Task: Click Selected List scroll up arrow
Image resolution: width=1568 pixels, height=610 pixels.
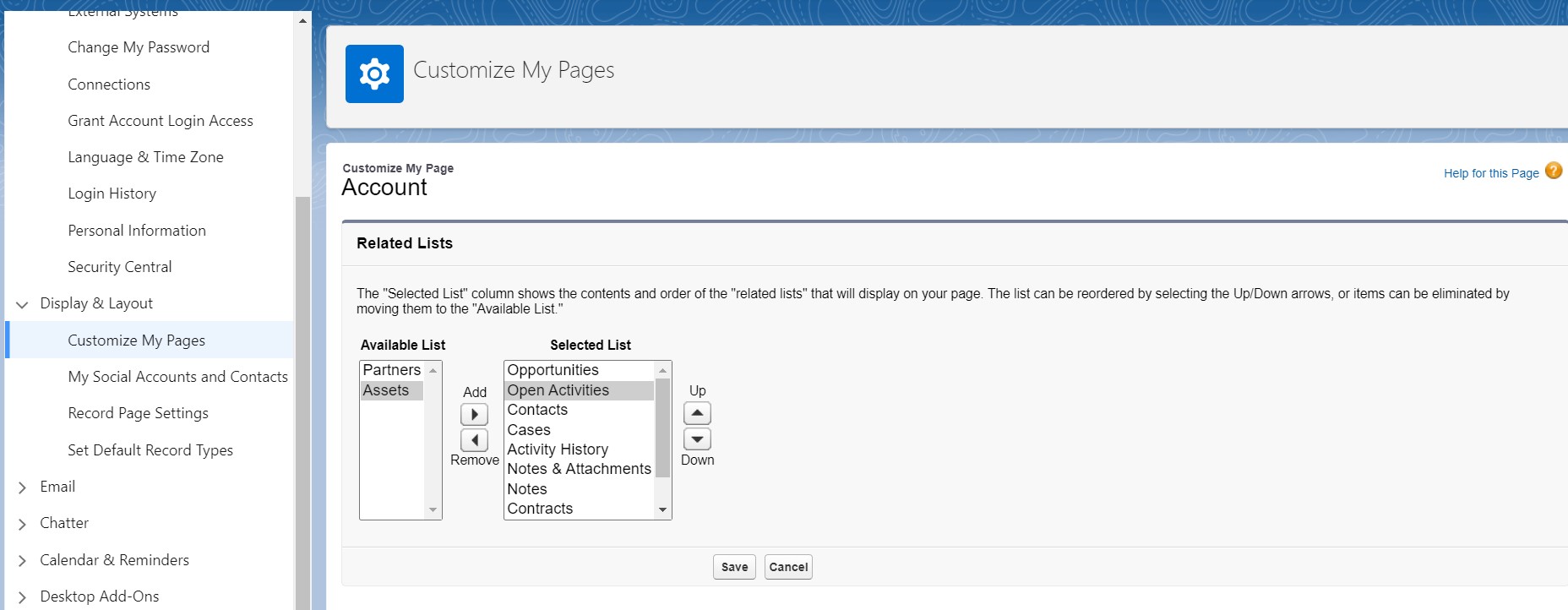Action: [x=663, y=370]
